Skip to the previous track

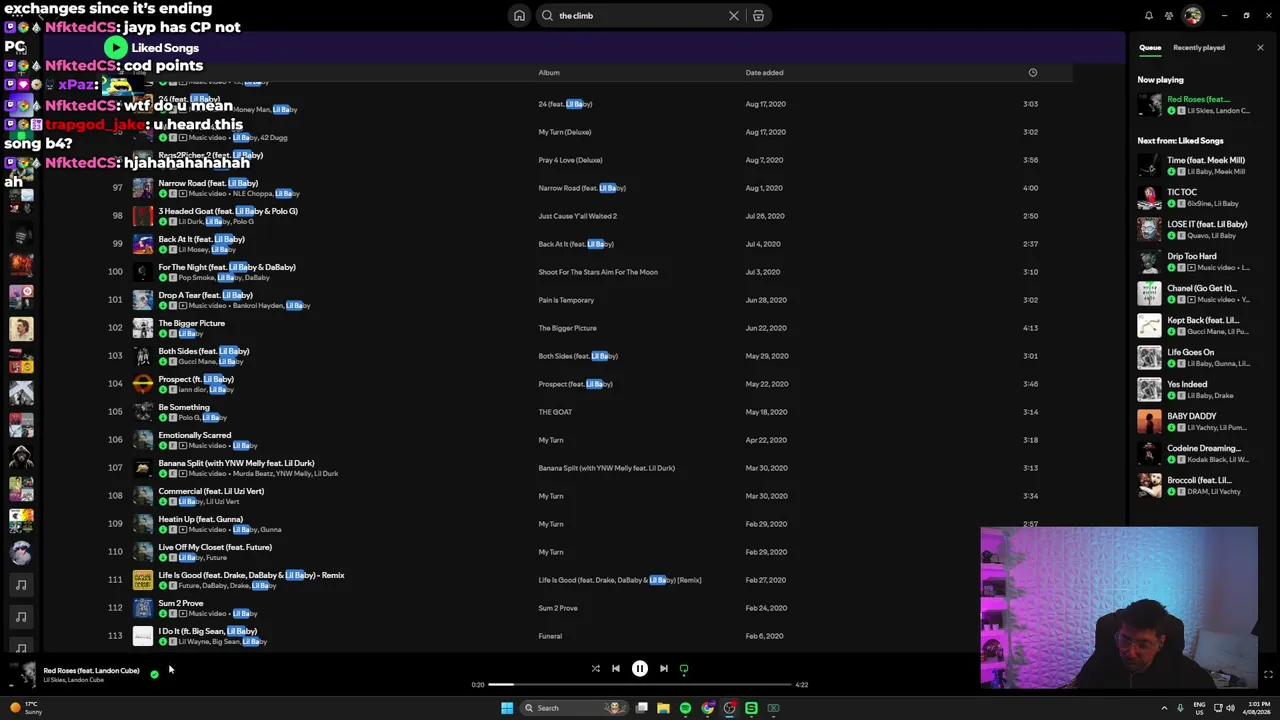click(x=616, y=669)
